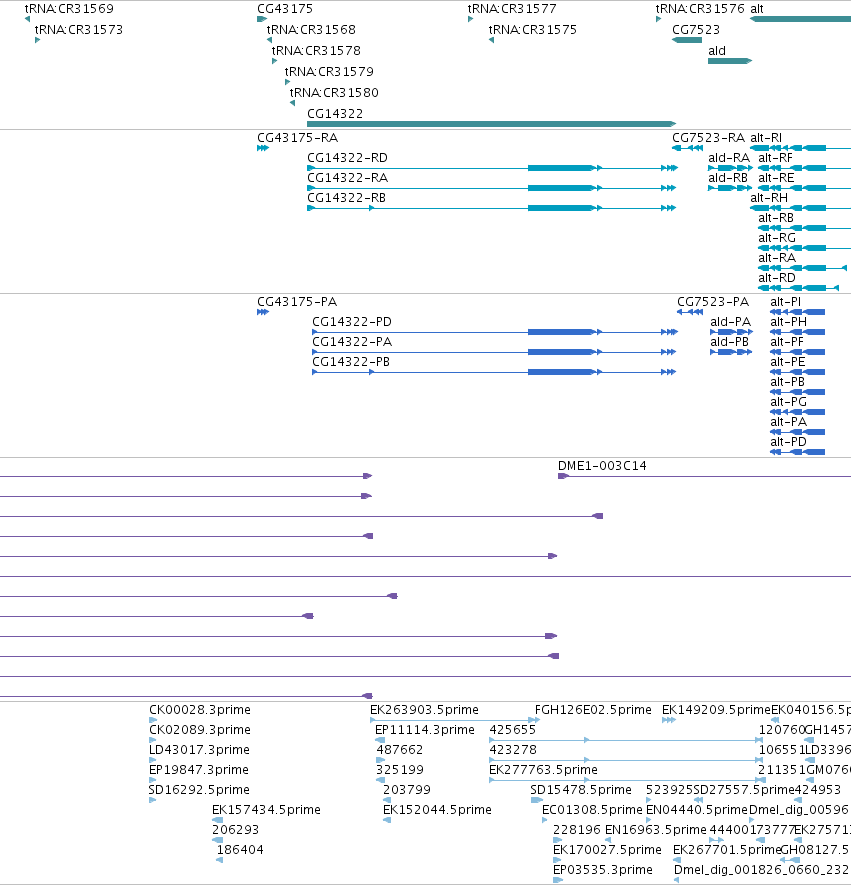Click the tRNA:CR31576 gene label

[700, 8]
